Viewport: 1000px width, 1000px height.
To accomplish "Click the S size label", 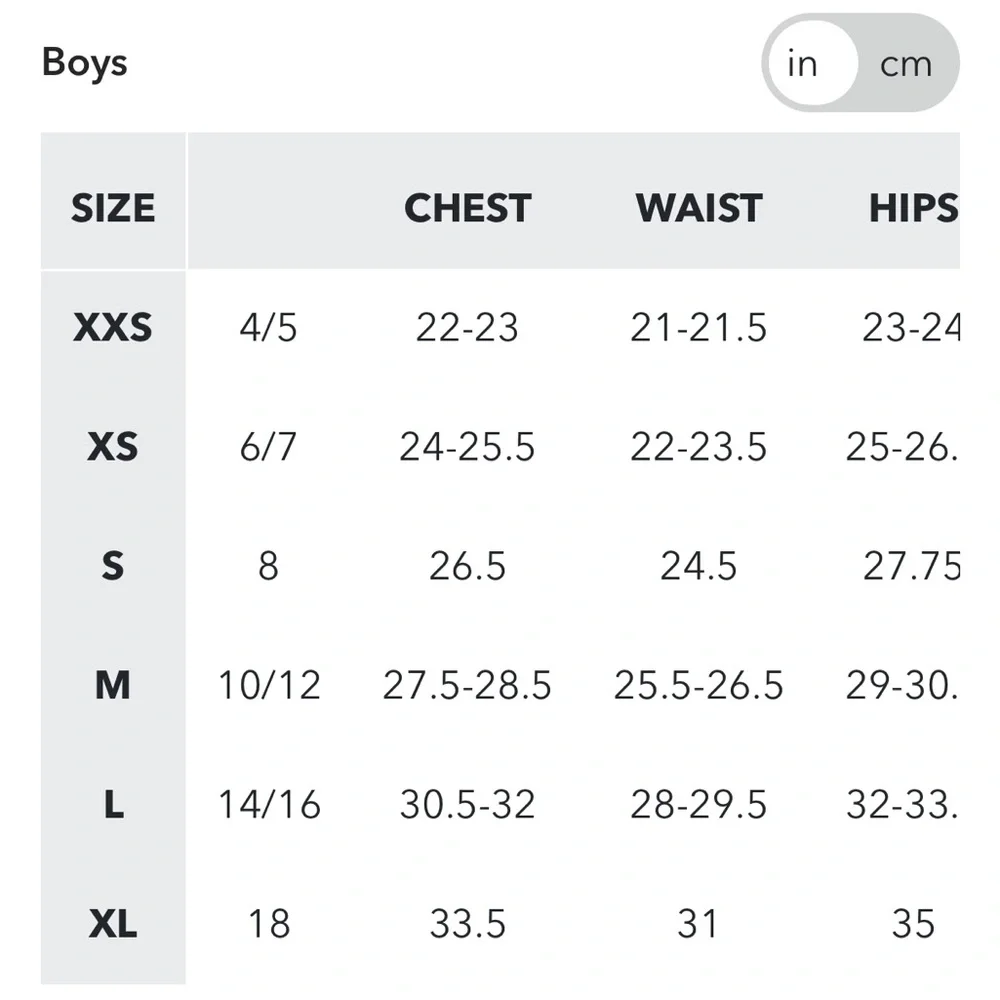I will coord(112,566).
